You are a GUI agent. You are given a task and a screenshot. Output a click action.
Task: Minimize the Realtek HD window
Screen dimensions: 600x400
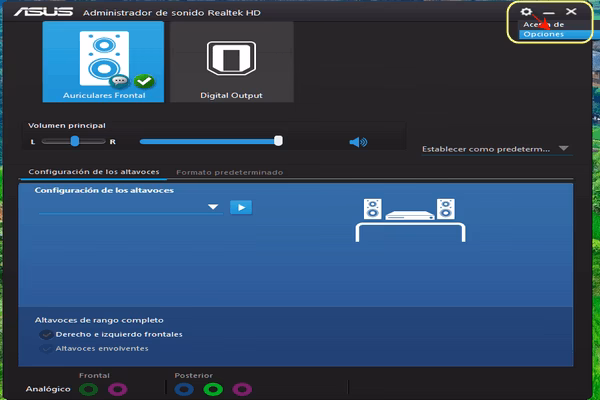pos(549,13)
